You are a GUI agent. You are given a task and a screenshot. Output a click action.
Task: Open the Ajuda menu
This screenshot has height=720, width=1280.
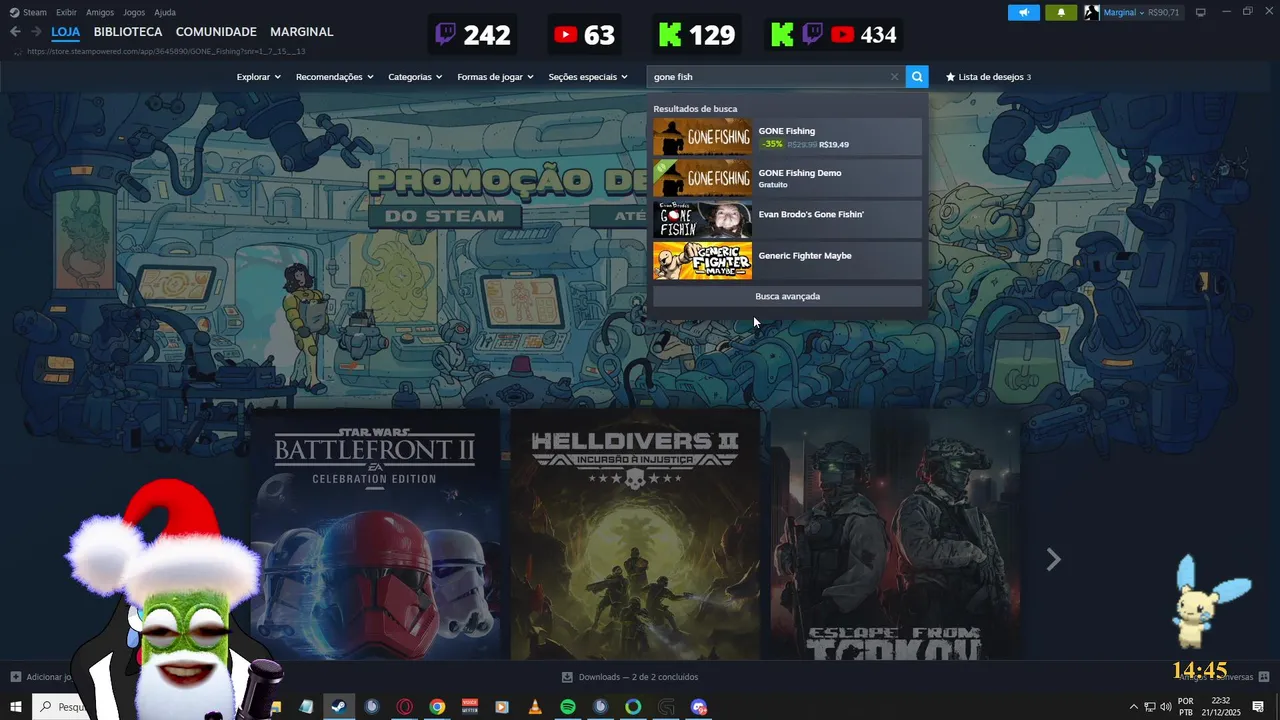pyautogui.click(x=165, y=12)
